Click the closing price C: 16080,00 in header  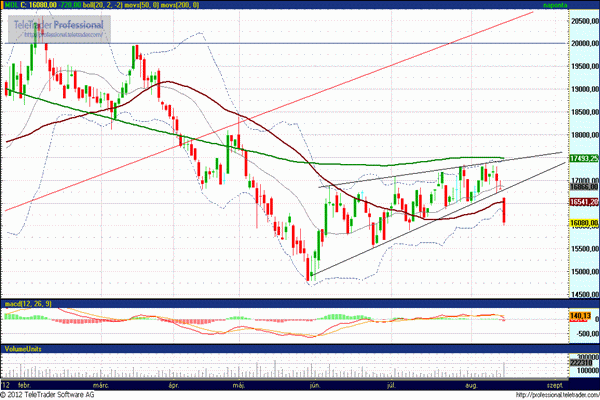pyautogui.click(x=39, y=5)
